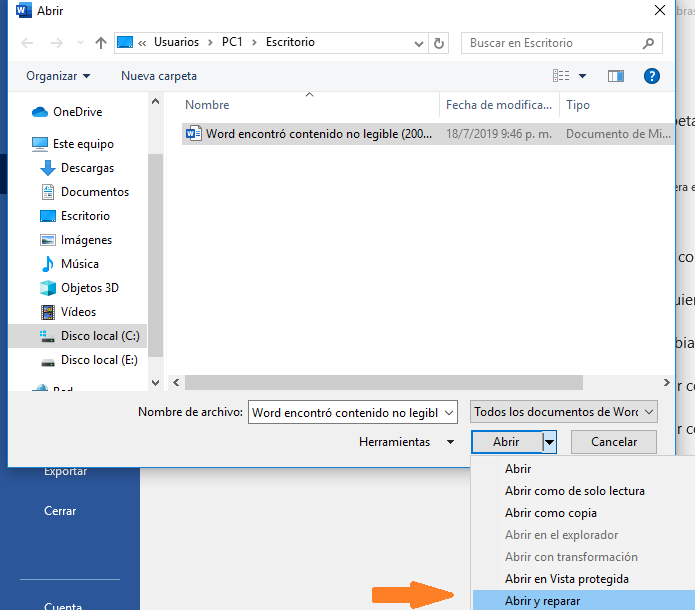The image size is (695, 610).
Task: Click the OneDrive cloud icon
Action: click(40, 112)
